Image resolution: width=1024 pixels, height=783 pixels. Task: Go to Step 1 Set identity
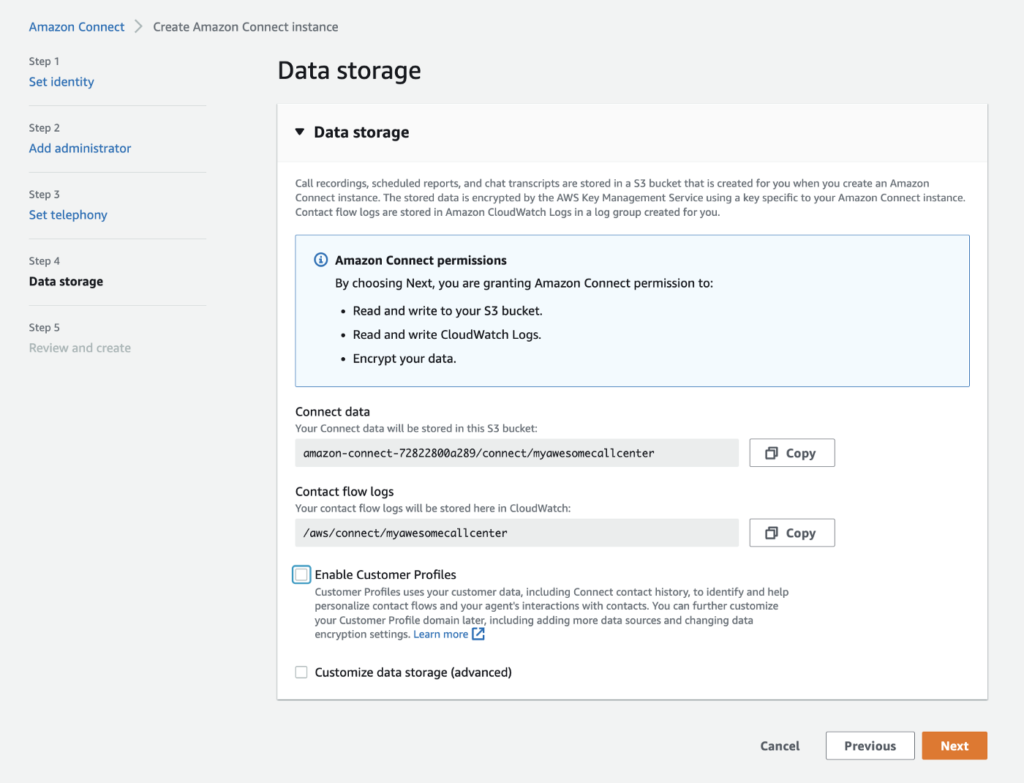61,82
